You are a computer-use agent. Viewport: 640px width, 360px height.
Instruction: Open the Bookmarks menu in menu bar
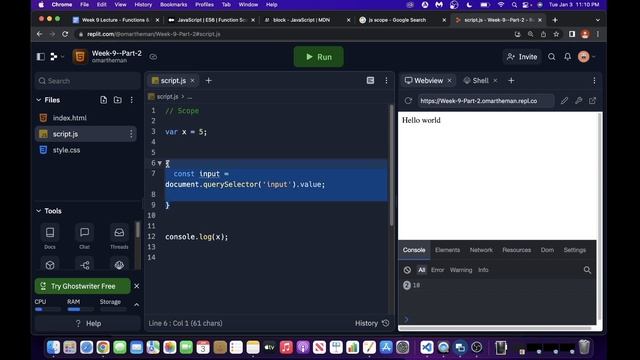pos(173,4)
